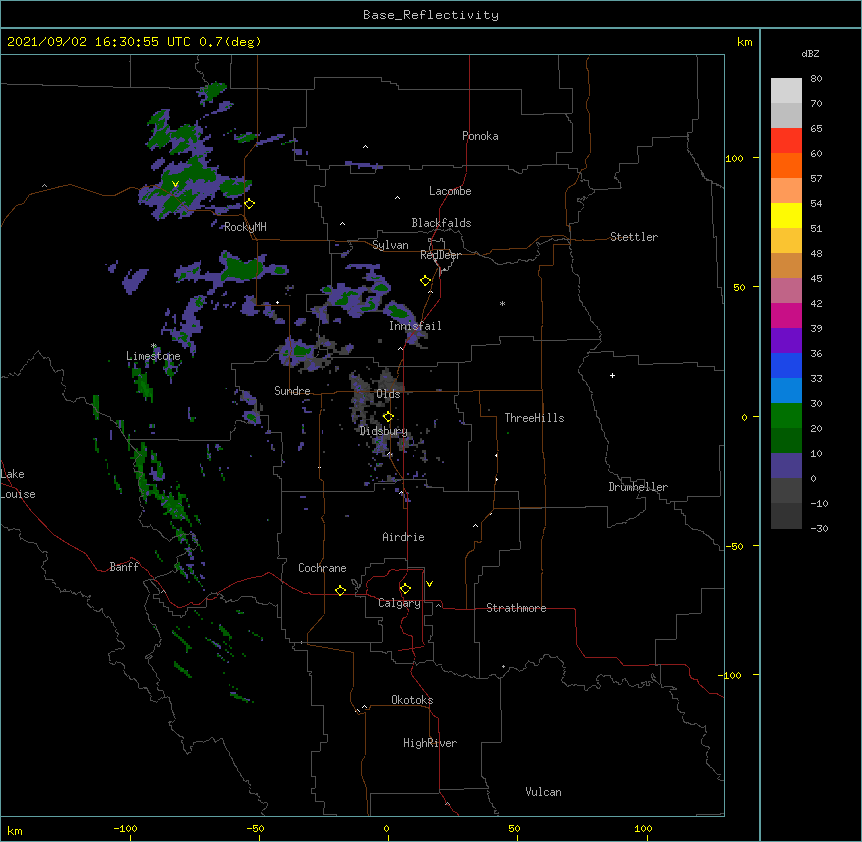Click the Drumheller city label
Screen dimensions: 862x842
[x=638, y=487]
